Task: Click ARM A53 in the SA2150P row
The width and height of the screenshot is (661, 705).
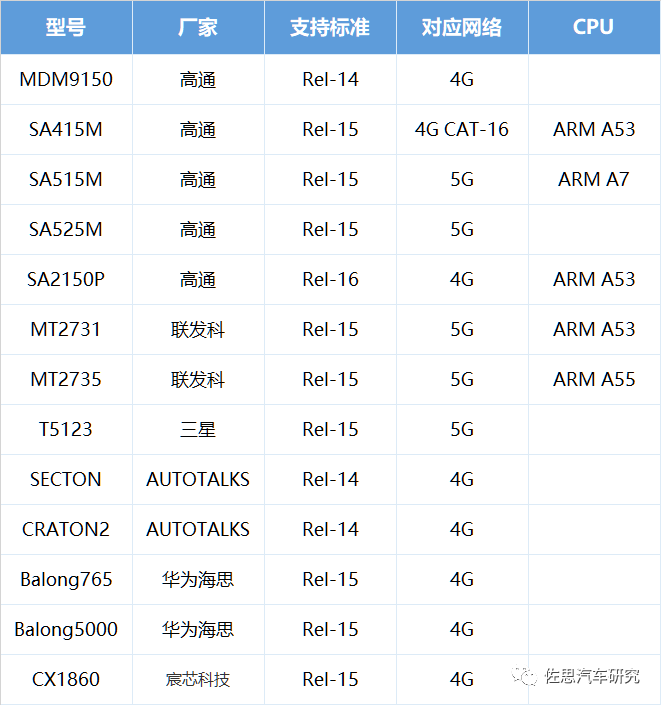Action: (x=594, y=279)
